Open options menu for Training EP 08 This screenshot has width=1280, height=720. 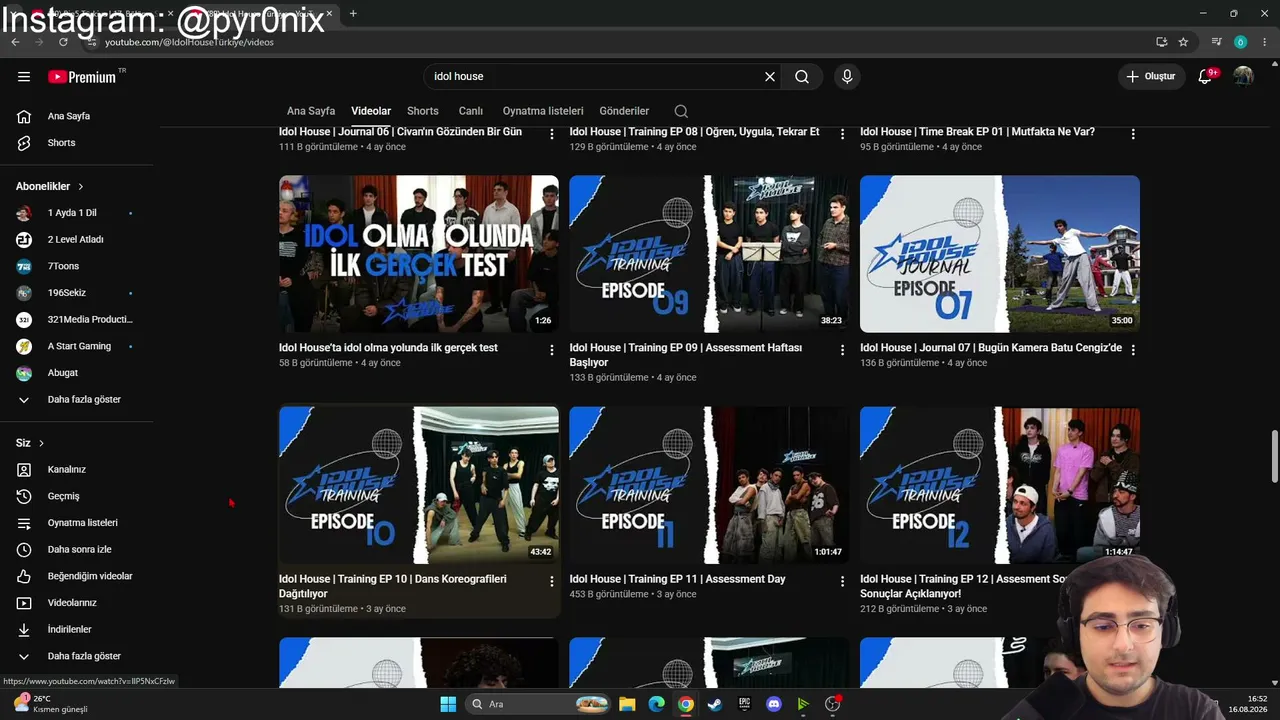pos(842,134)
